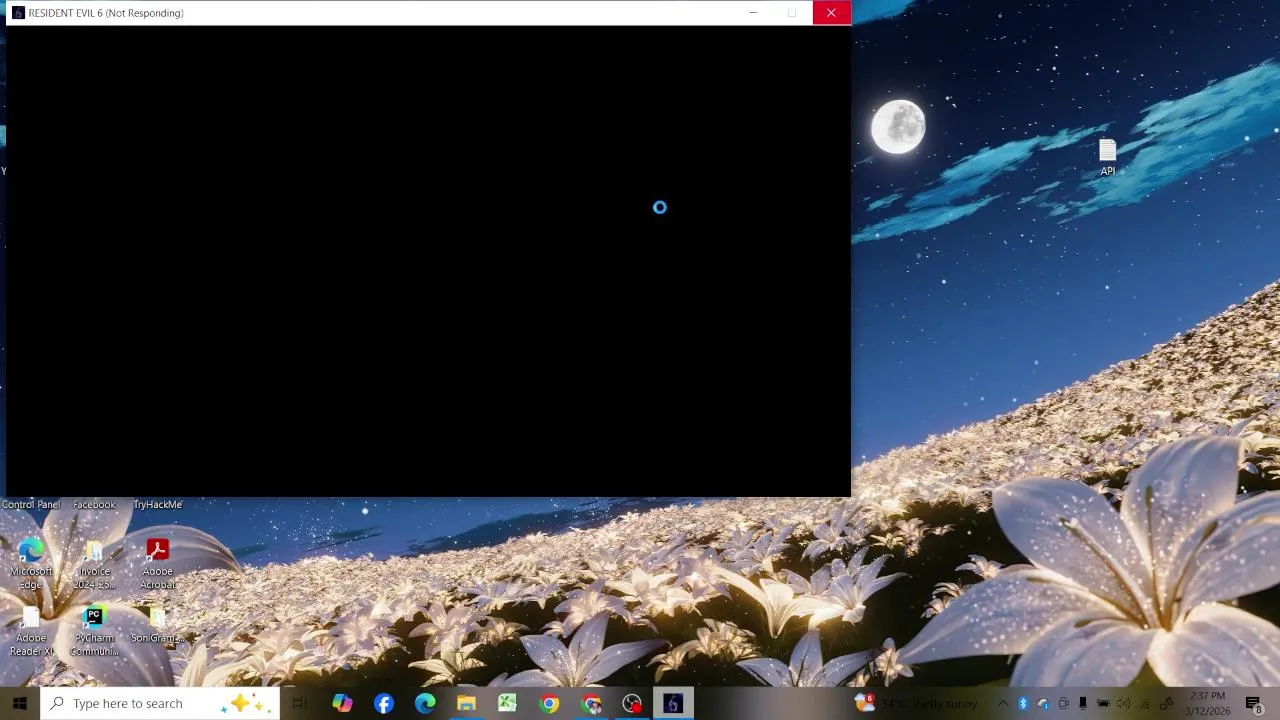The height and width of the screenshot is (720, 1280).
Task: Open File Explorer from the taskbar
Action: click(466, 703)
